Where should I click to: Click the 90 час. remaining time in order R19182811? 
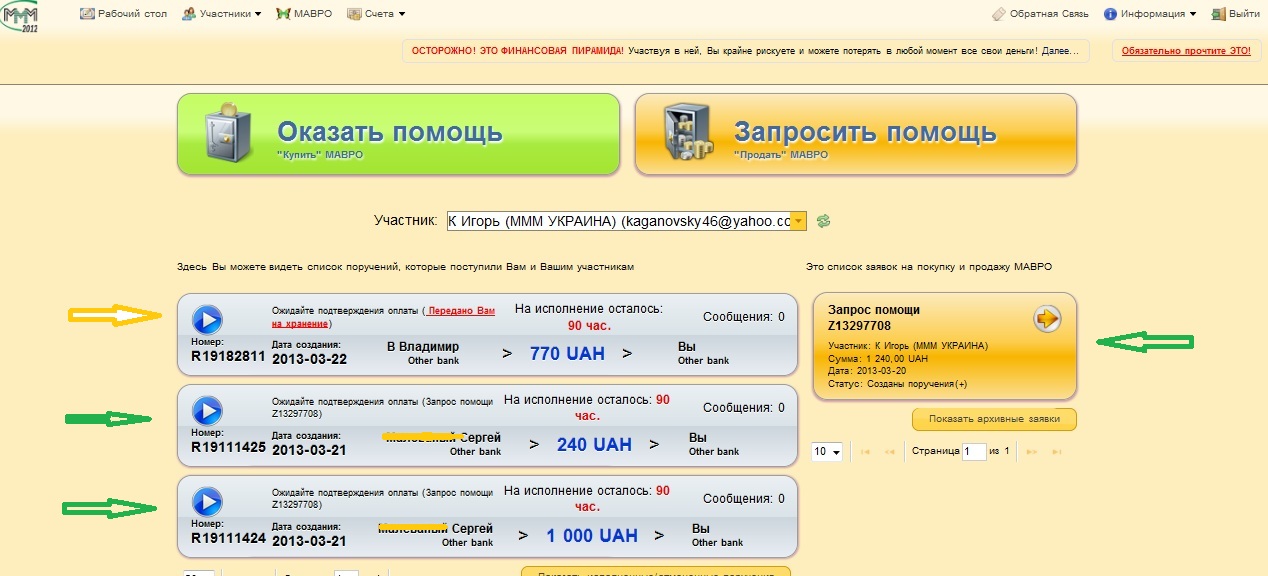[x=589, y=326]
